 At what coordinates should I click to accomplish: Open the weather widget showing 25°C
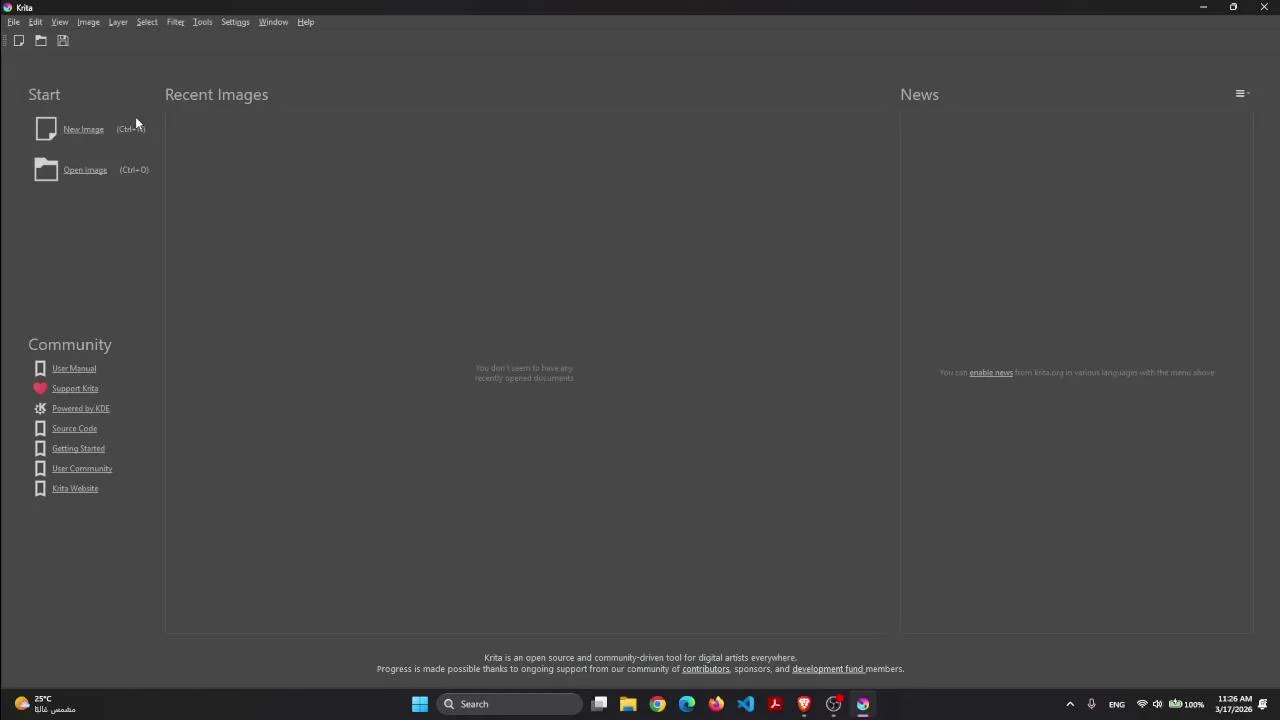tap(45, 704)
